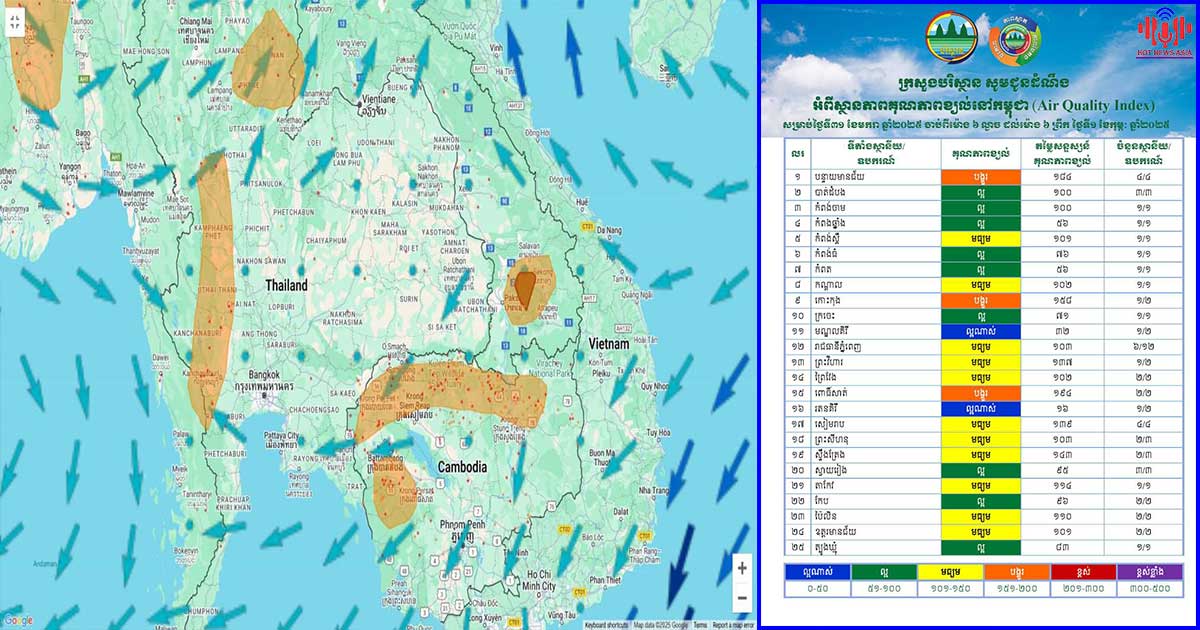Open the map Terms link
The width and height of the screenshot is (1200, 630).
[700, 625]
